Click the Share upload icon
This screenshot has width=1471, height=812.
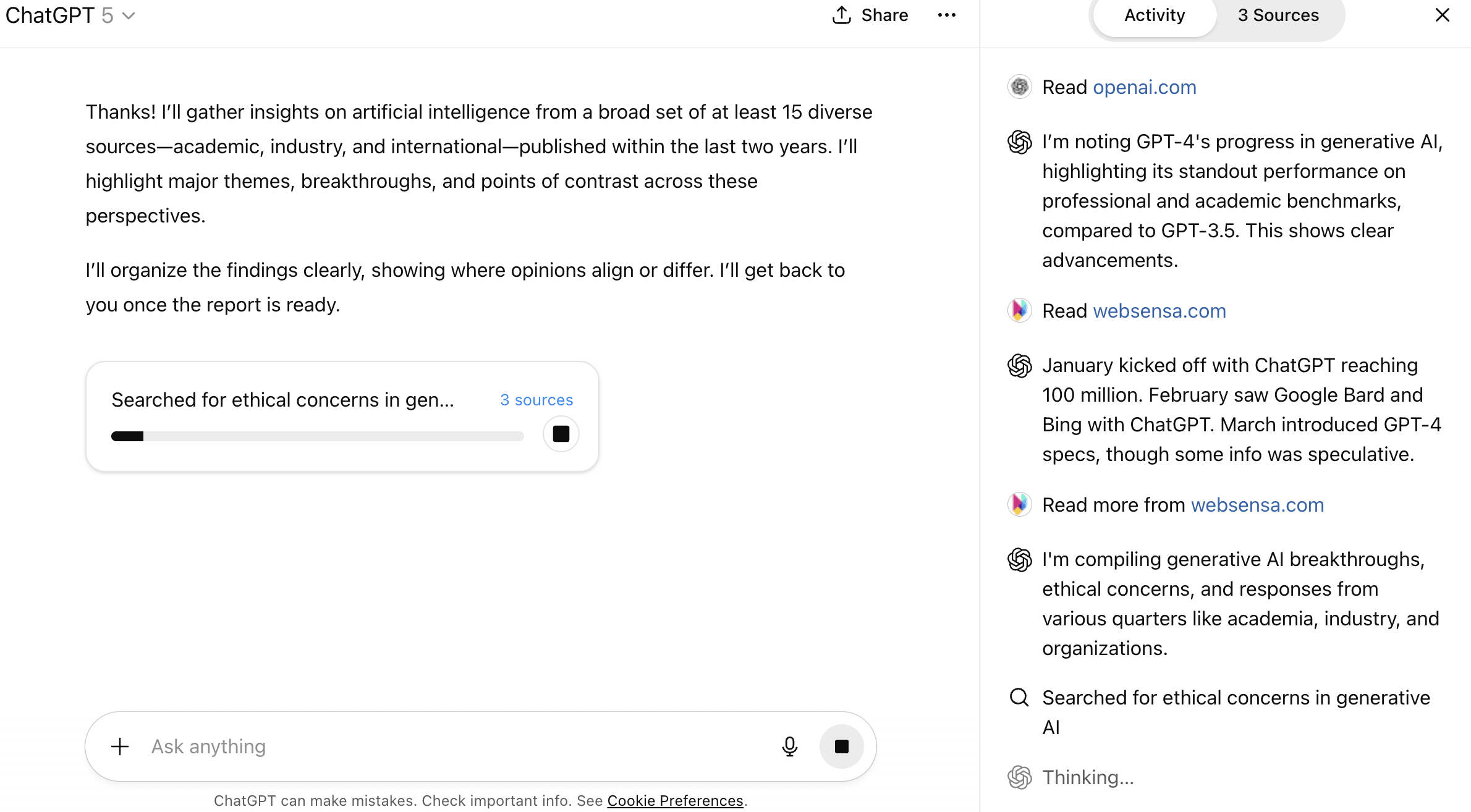(842, 15)
